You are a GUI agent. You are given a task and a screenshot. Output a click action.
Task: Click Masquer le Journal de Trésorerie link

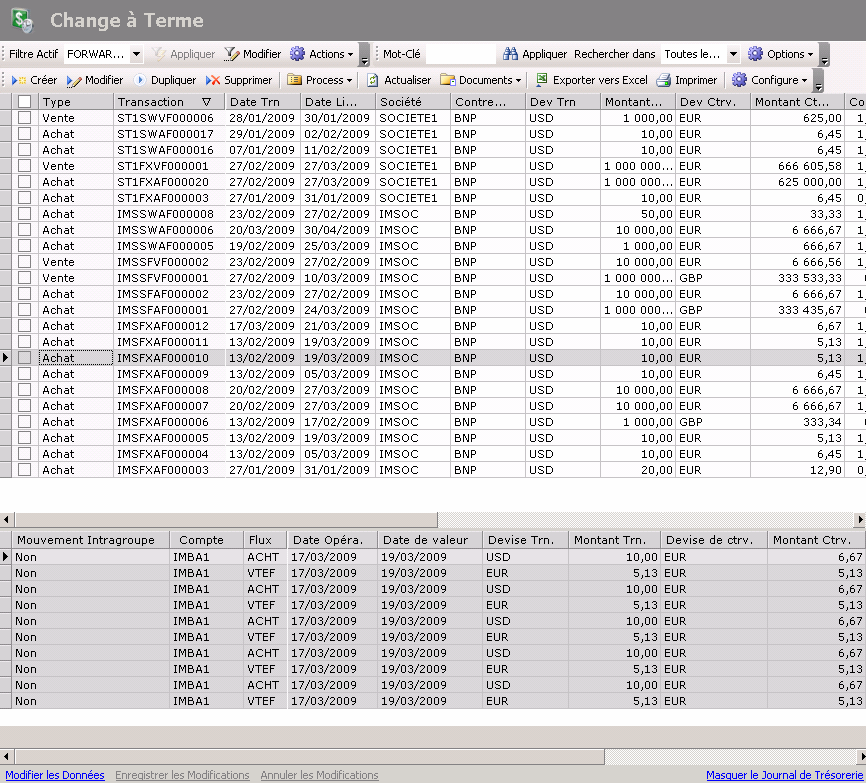click(x=783, y=775)
